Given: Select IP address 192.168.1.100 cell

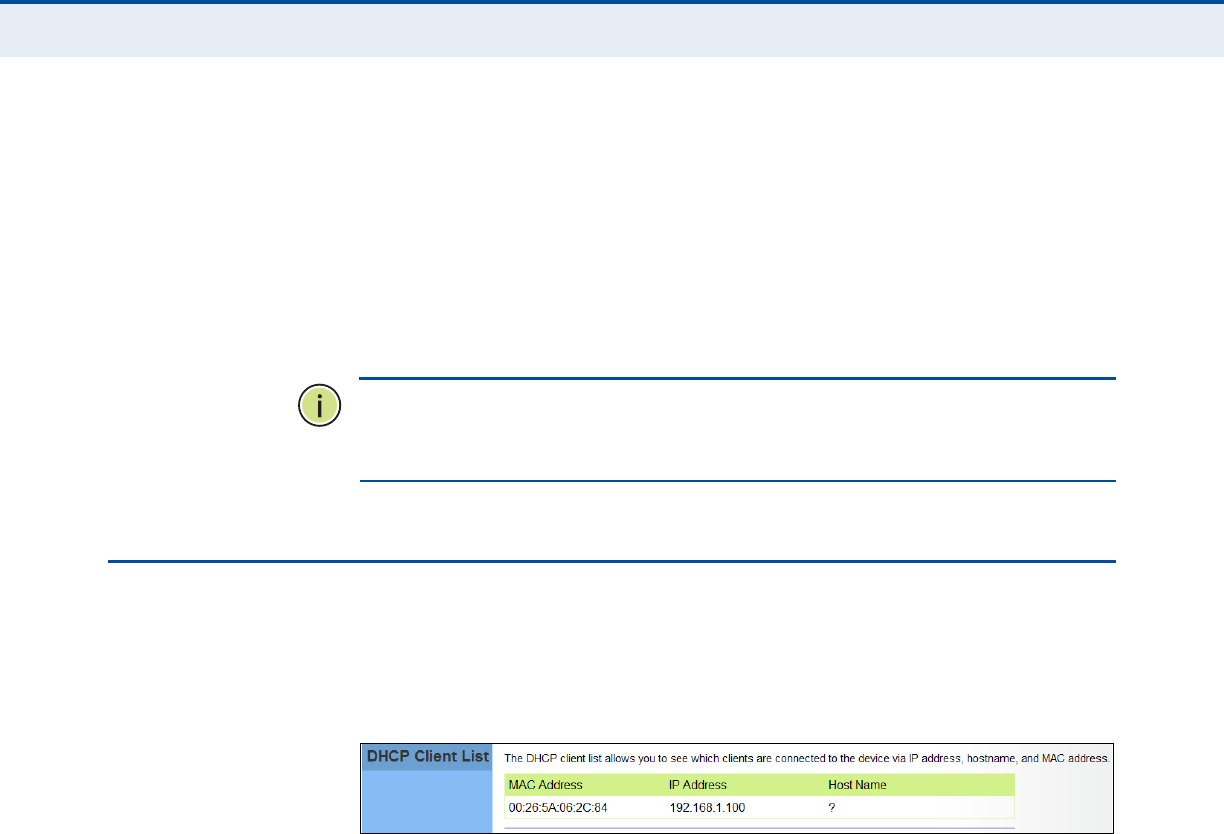Looking at the screenshot, I should coord(707,807).
